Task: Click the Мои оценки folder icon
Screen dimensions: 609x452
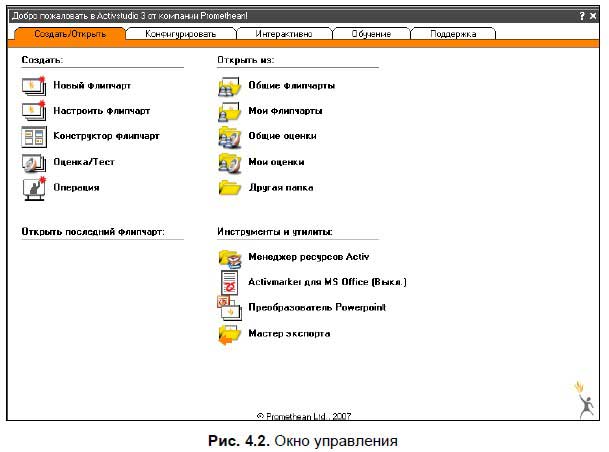Action: click(x=230, y=162)
